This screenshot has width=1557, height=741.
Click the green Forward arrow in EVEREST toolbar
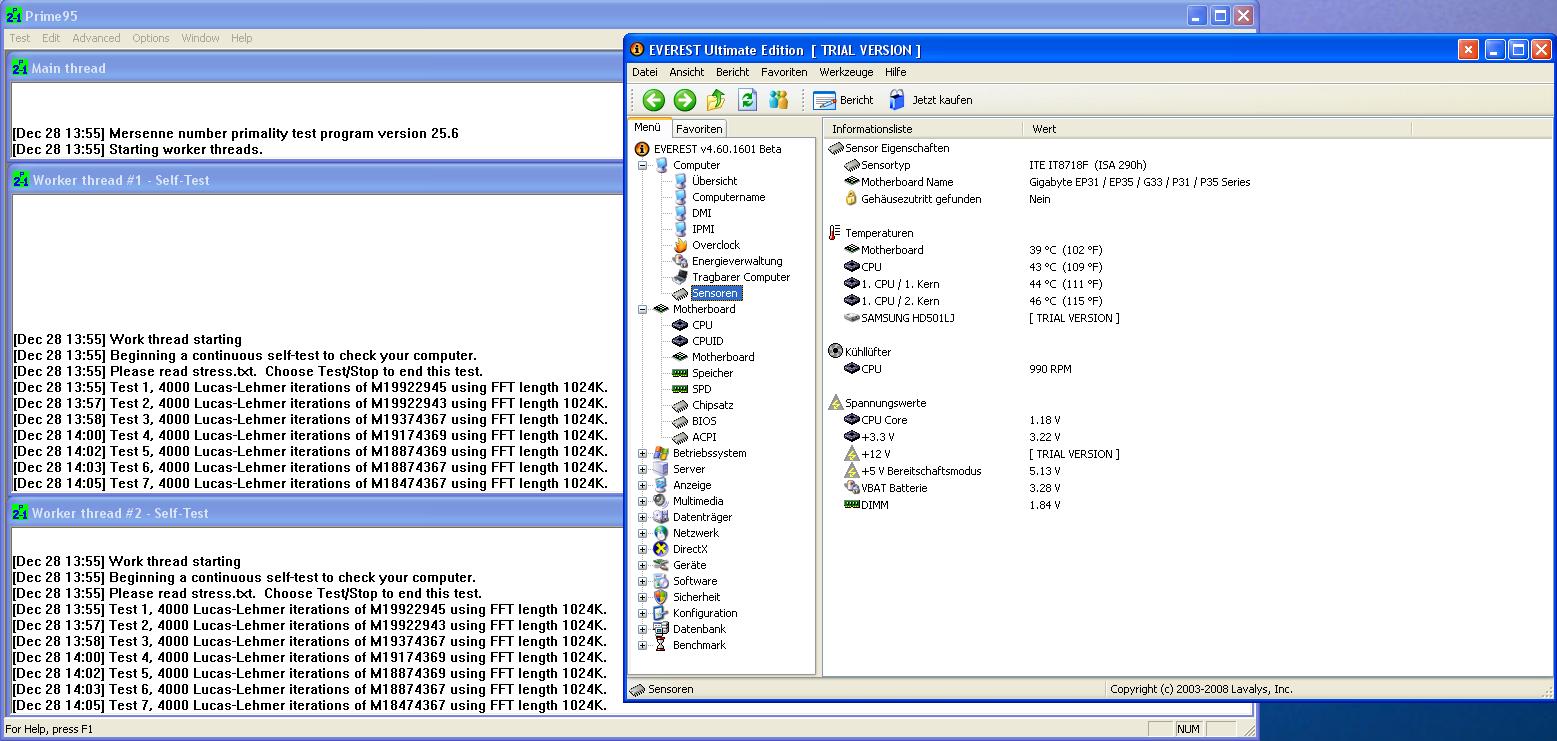point(685,100)
